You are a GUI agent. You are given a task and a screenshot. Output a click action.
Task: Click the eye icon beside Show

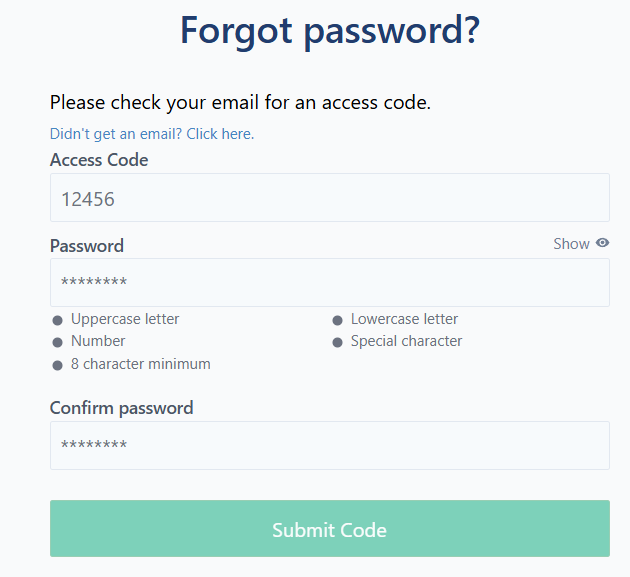pos(602,243)
